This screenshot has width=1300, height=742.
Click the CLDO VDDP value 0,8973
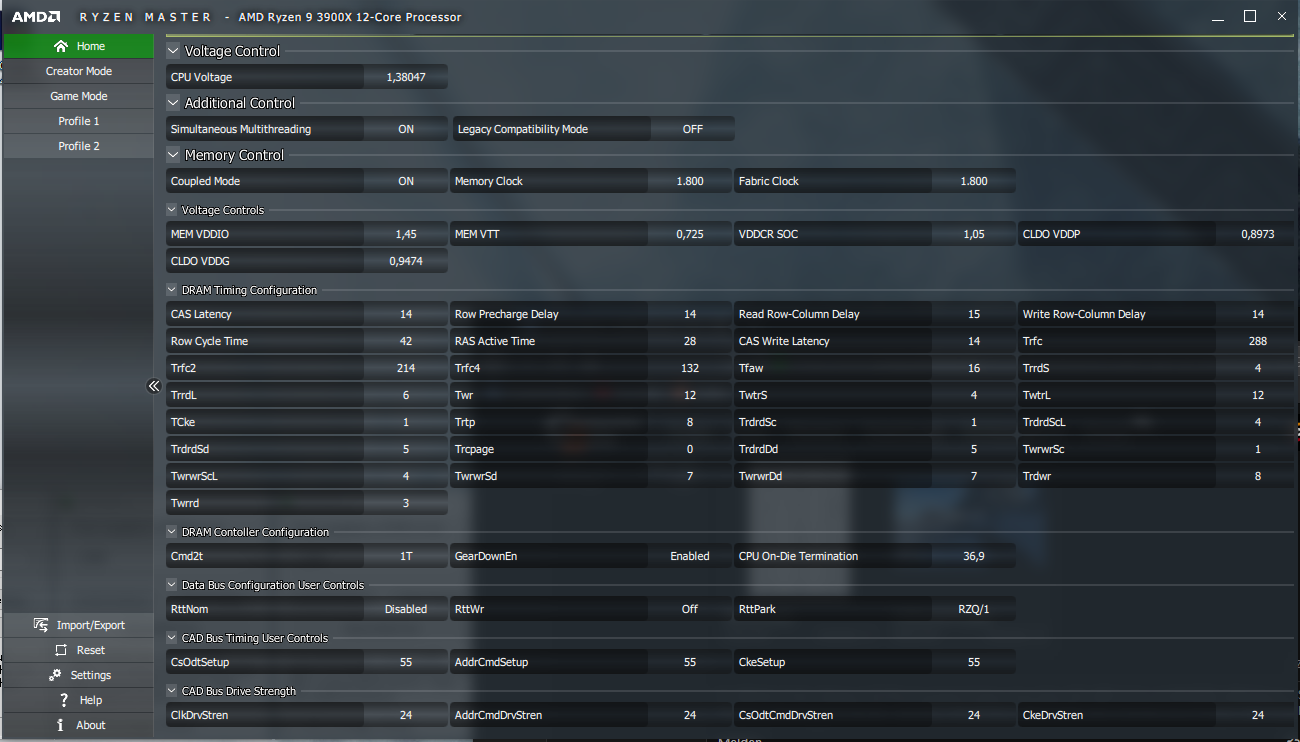pos(1258,234)
